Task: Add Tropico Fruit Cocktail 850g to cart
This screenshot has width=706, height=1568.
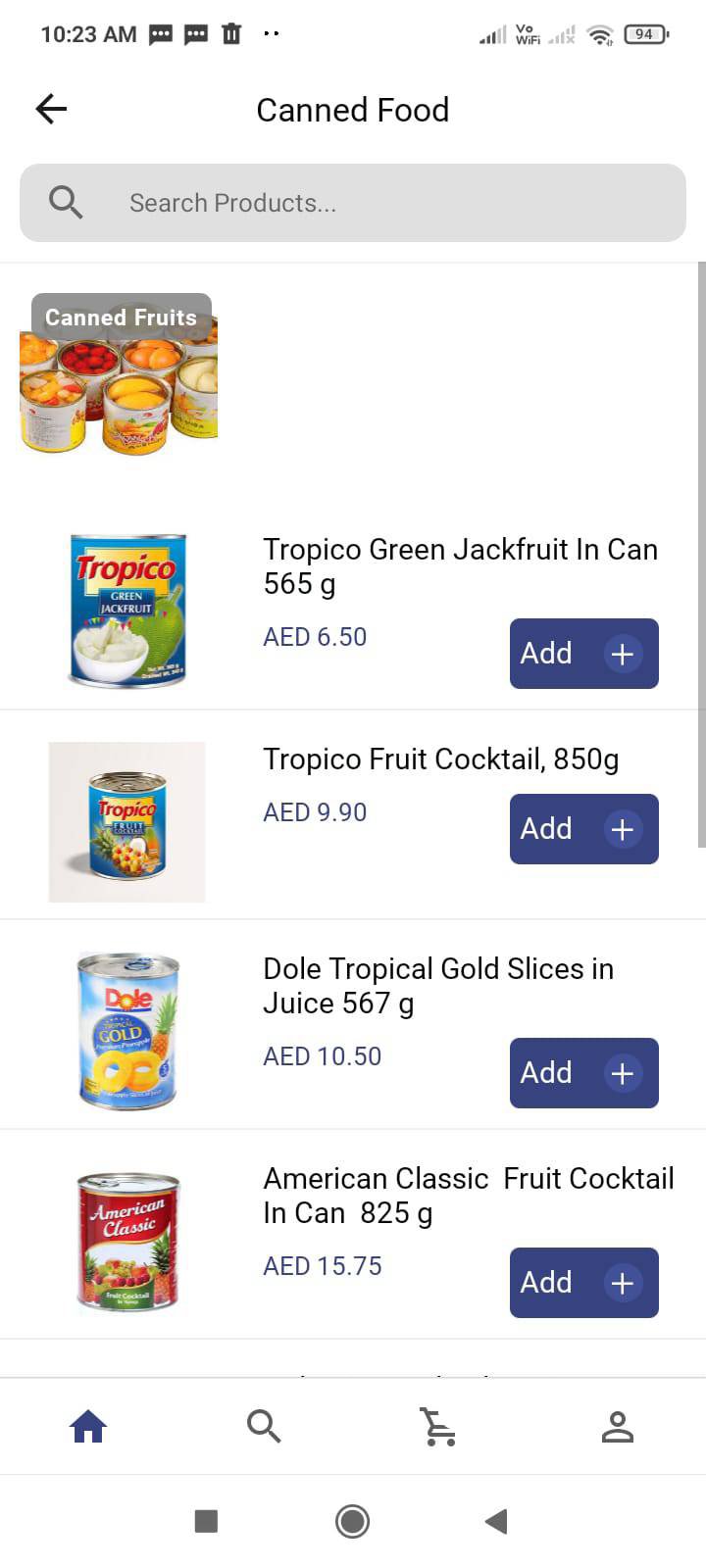Action: pyautogui.click(x=583, y=829)
